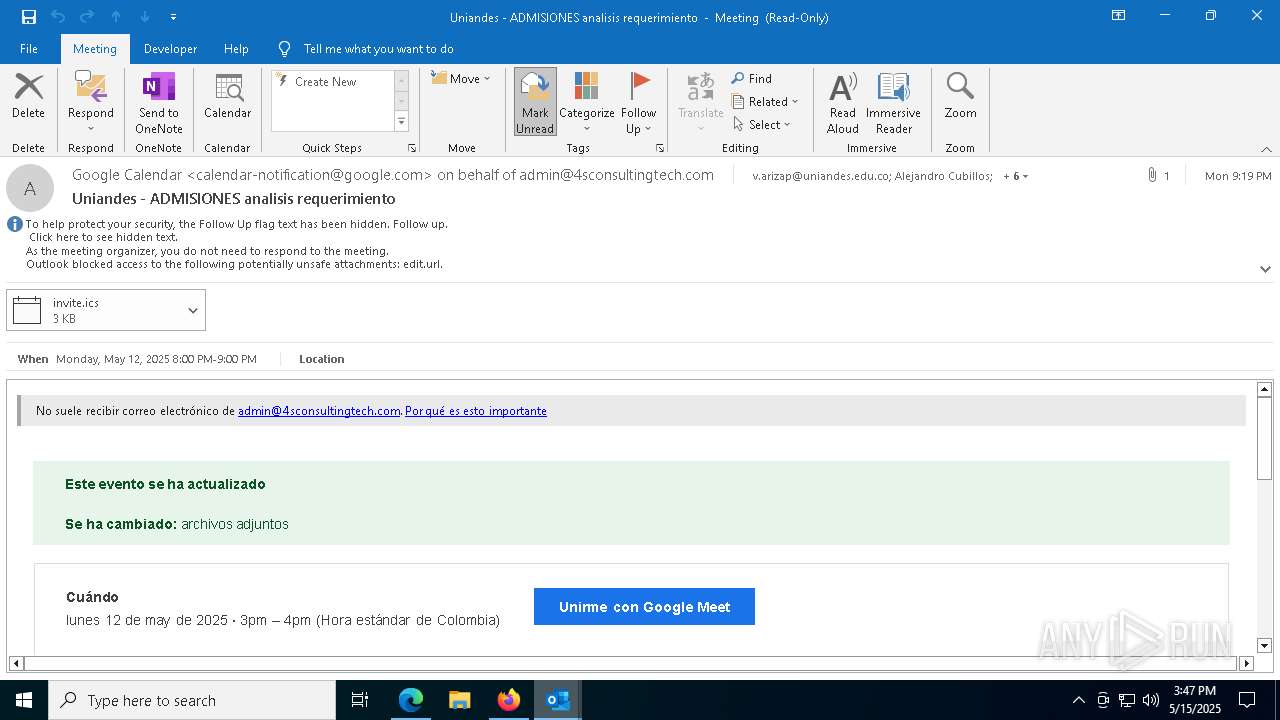This screenshot has width=1280, height=720.
Task: Click the Find button
Action: (752, 78)
